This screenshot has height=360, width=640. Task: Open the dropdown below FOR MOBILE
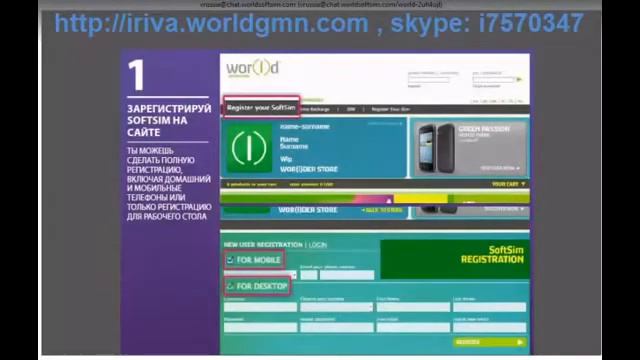(x=260, y=275)
